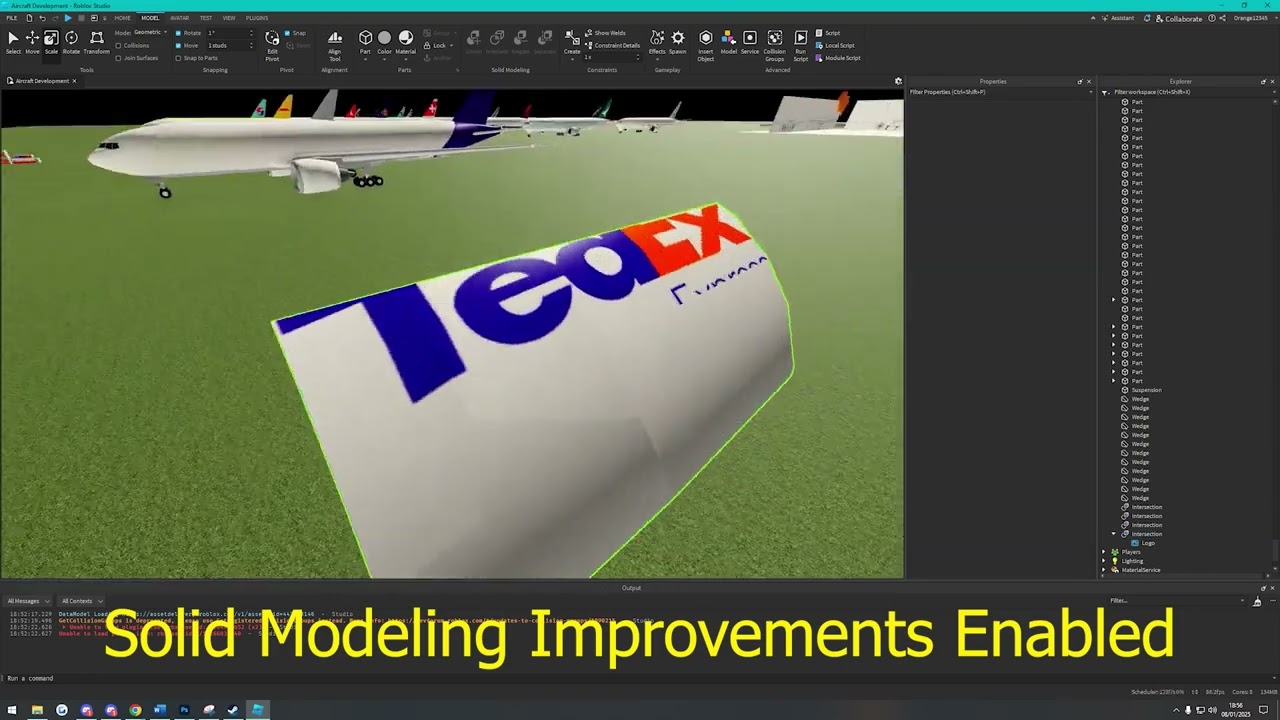Toggle the Move snapping checkbox

click(x=178, y=45)
